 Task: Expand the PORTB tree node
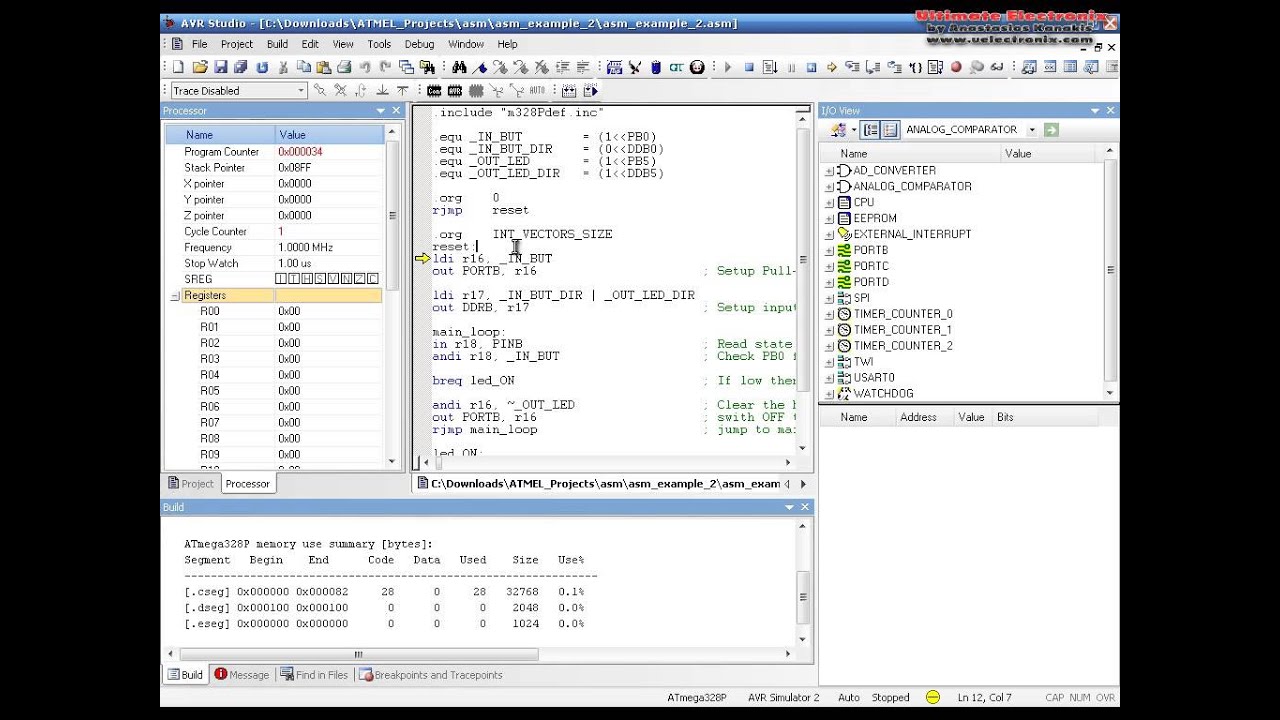[x=829, y=250]
